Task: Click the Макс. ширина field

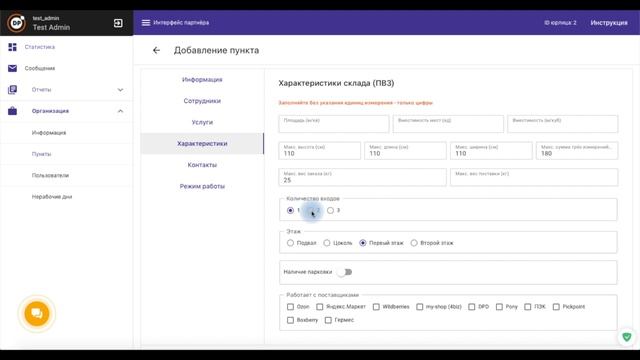Action: (491, 151)
